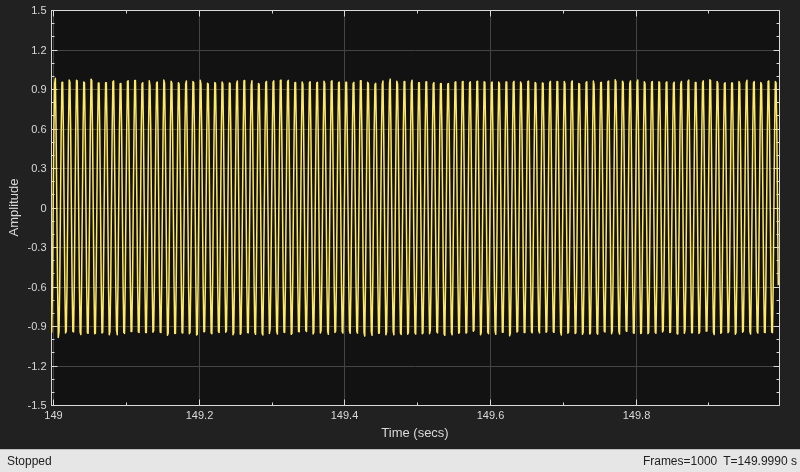Click the 149 x-axis tick label

coord(54,415)
